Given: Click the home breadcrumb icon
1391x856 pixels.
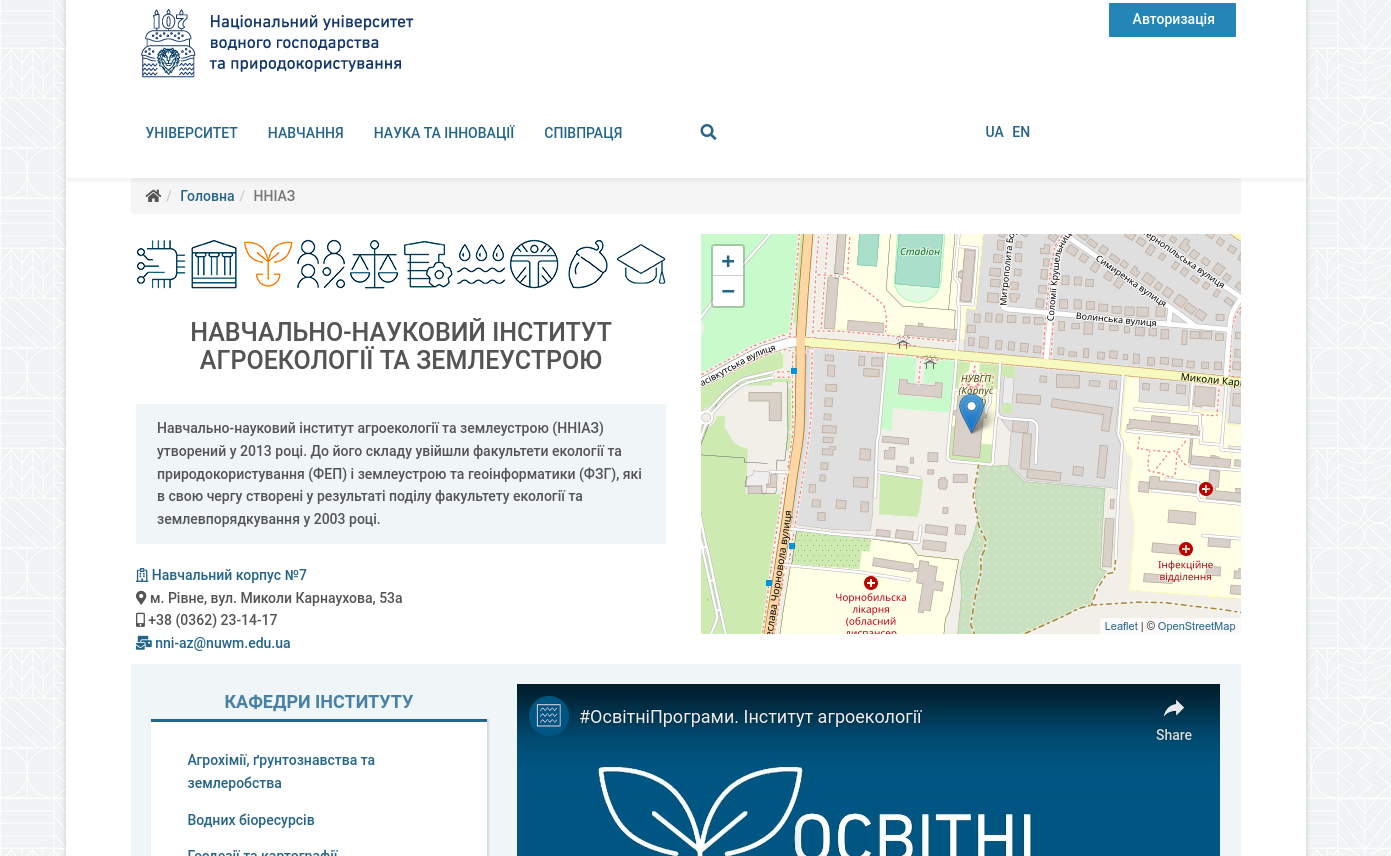Looking at the screenshot, I should 153,195.
